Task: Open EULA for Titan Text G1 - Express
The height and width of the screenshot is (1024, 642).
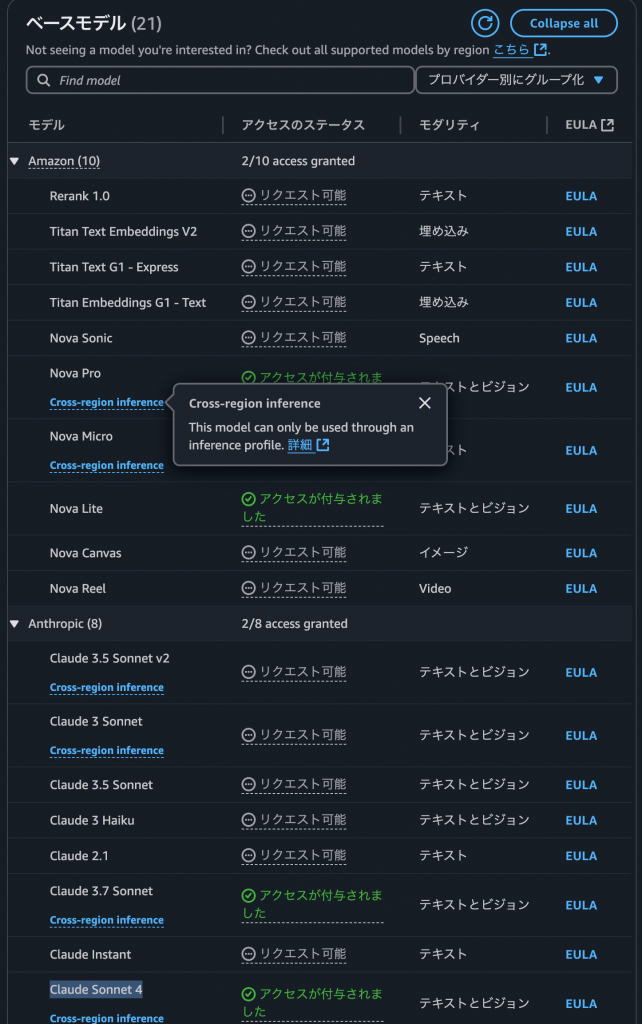Action: click(x=581, y=267)
